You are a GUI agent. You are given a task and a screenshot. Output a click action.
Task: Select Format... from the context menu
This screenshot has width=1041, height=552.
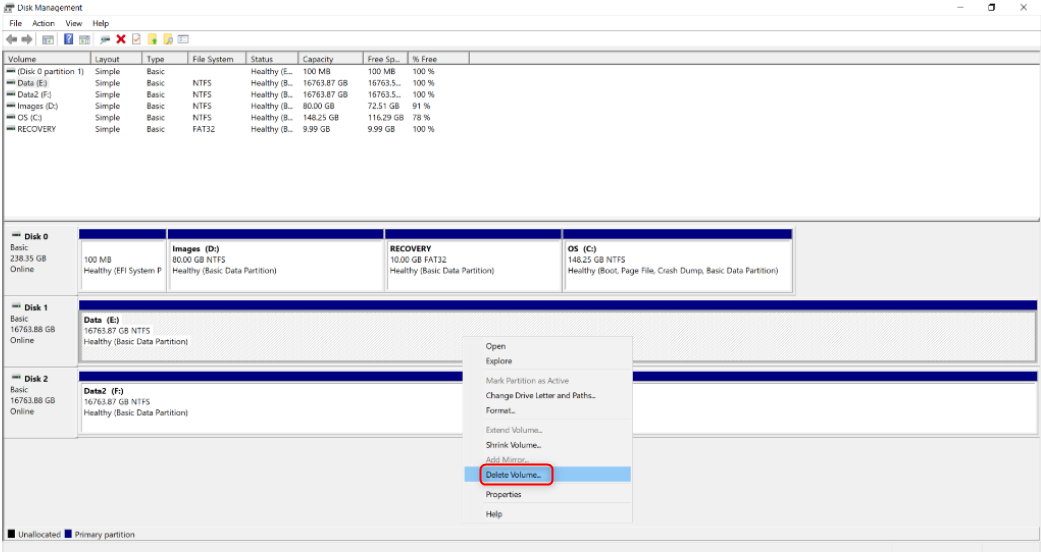pos(500,410)
